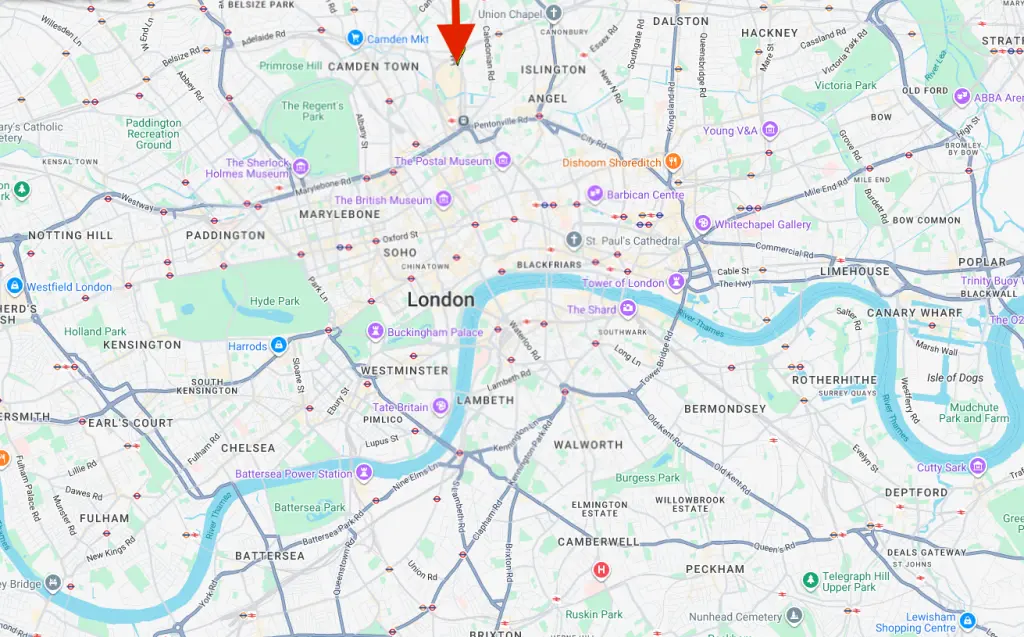Viewport: 1024px width, 637px height.
Task: Click the Dishoom Shoreditch restaurant icon
Action: (x=673, y=161)
